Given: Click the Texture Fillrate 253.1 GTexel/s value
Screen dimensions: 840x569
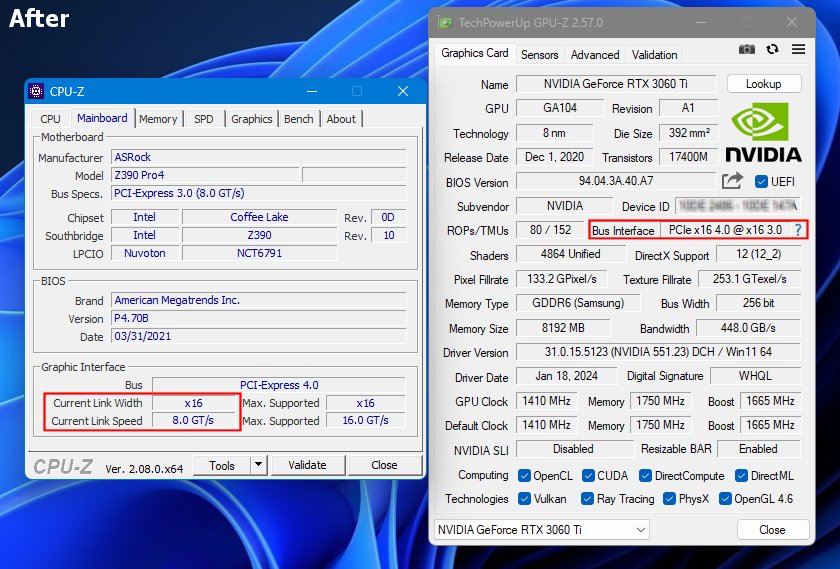Looking at the screenshot, I should (750, 279).
